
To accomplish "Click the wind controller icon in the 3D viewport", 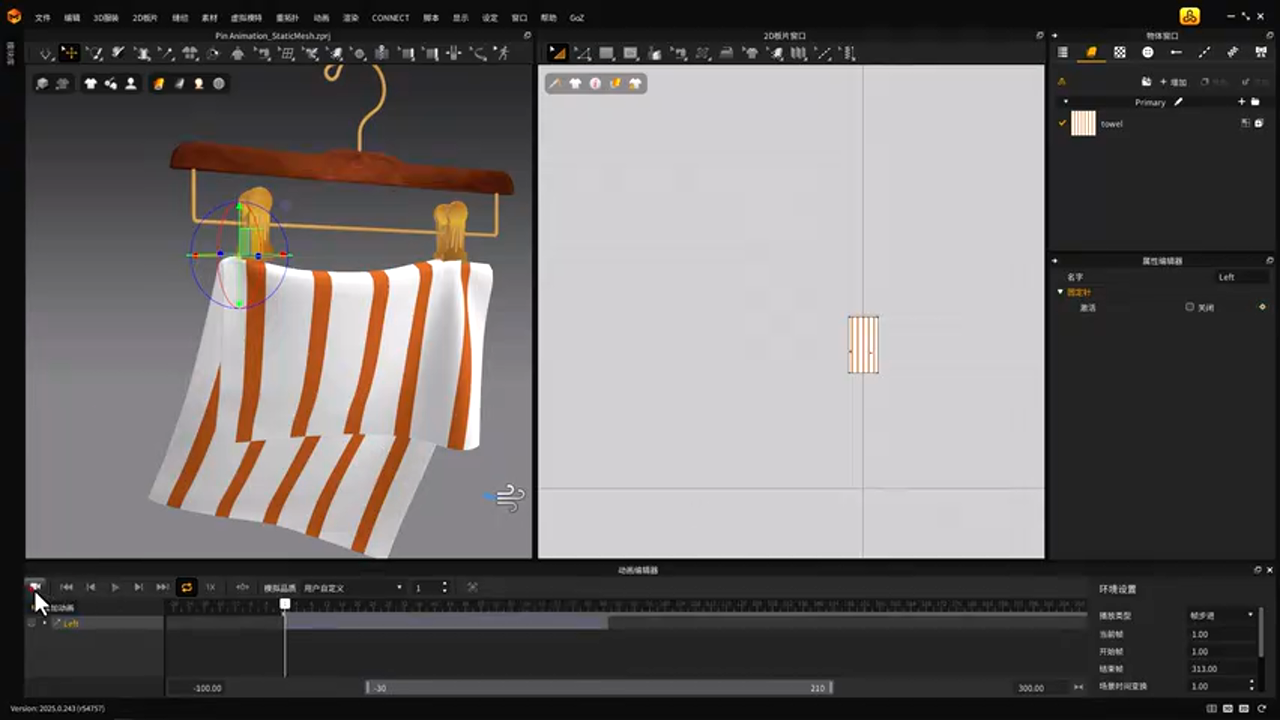I will pyautogui.click(x=509, y=497).
